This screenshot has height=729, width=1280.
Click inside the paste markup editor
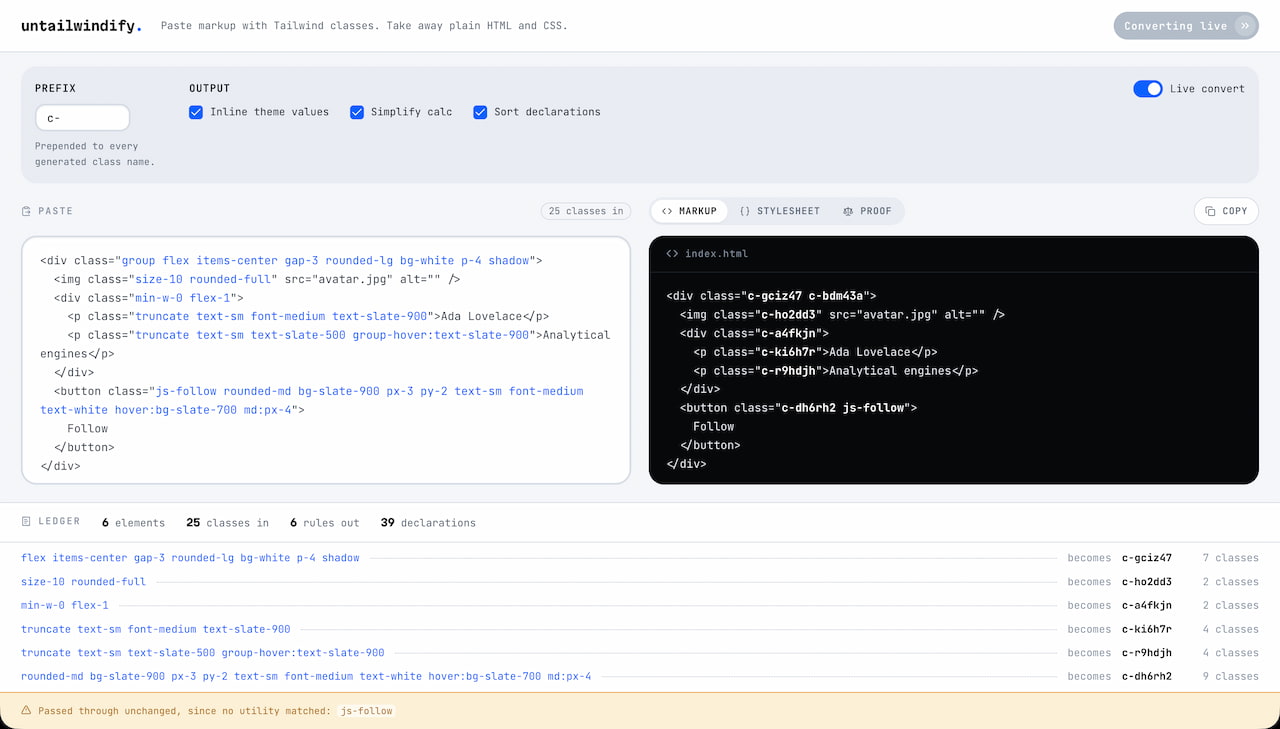click(x=326, y=360)
